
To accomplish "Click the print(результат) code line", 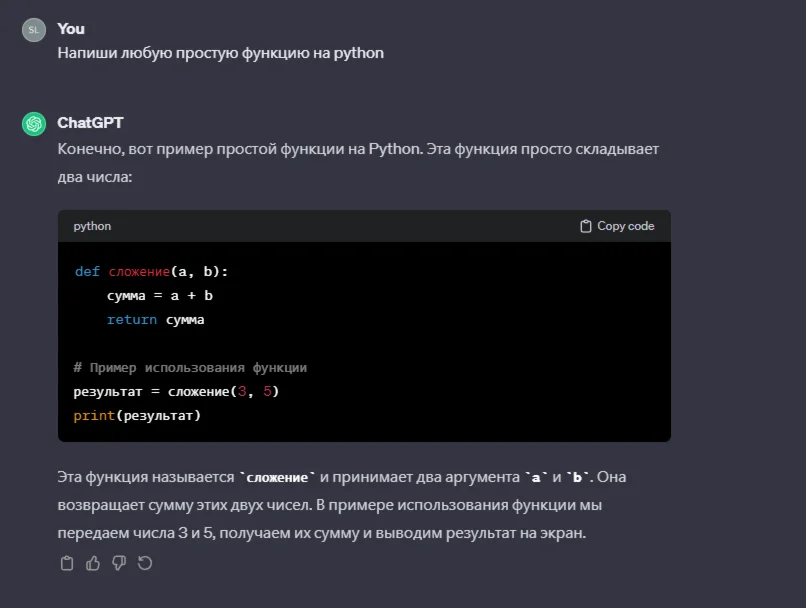I will [137, 415].
